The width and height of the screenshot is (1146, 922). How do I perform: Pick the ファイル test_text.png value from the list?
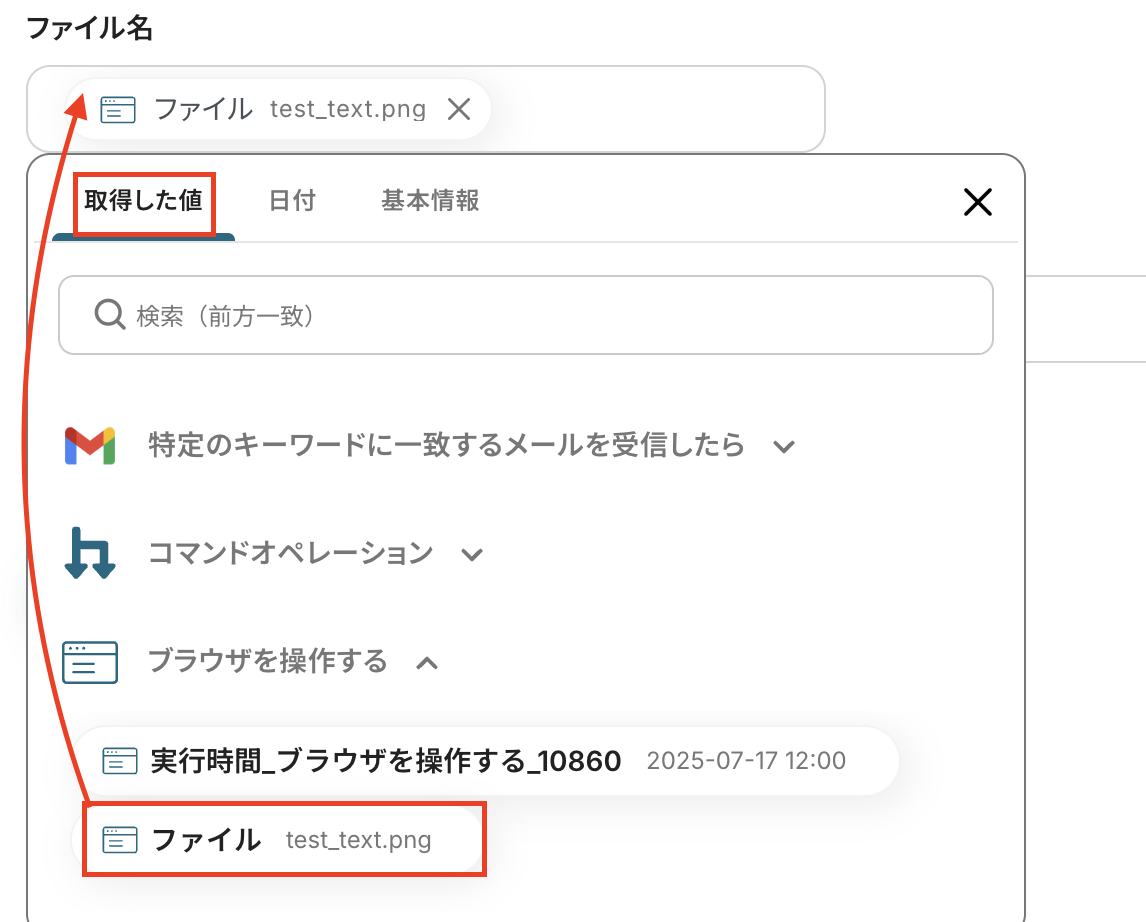(x=290, y=840)
